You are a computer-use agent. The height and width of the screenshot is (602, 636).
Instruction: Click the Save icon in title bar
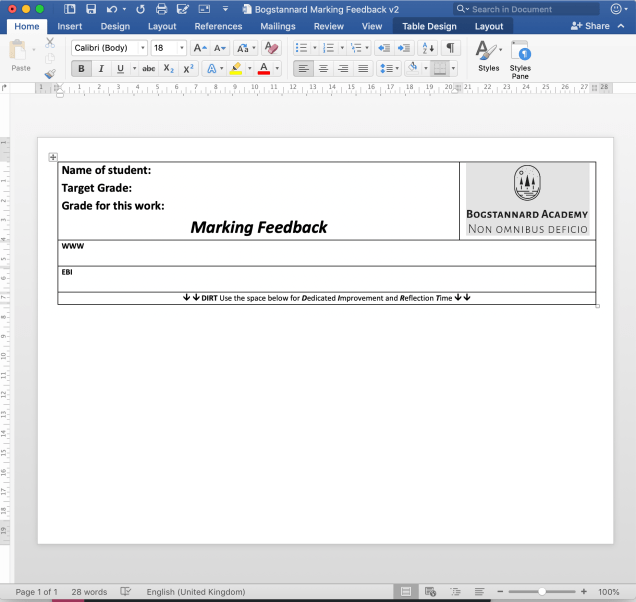[91, 9]
